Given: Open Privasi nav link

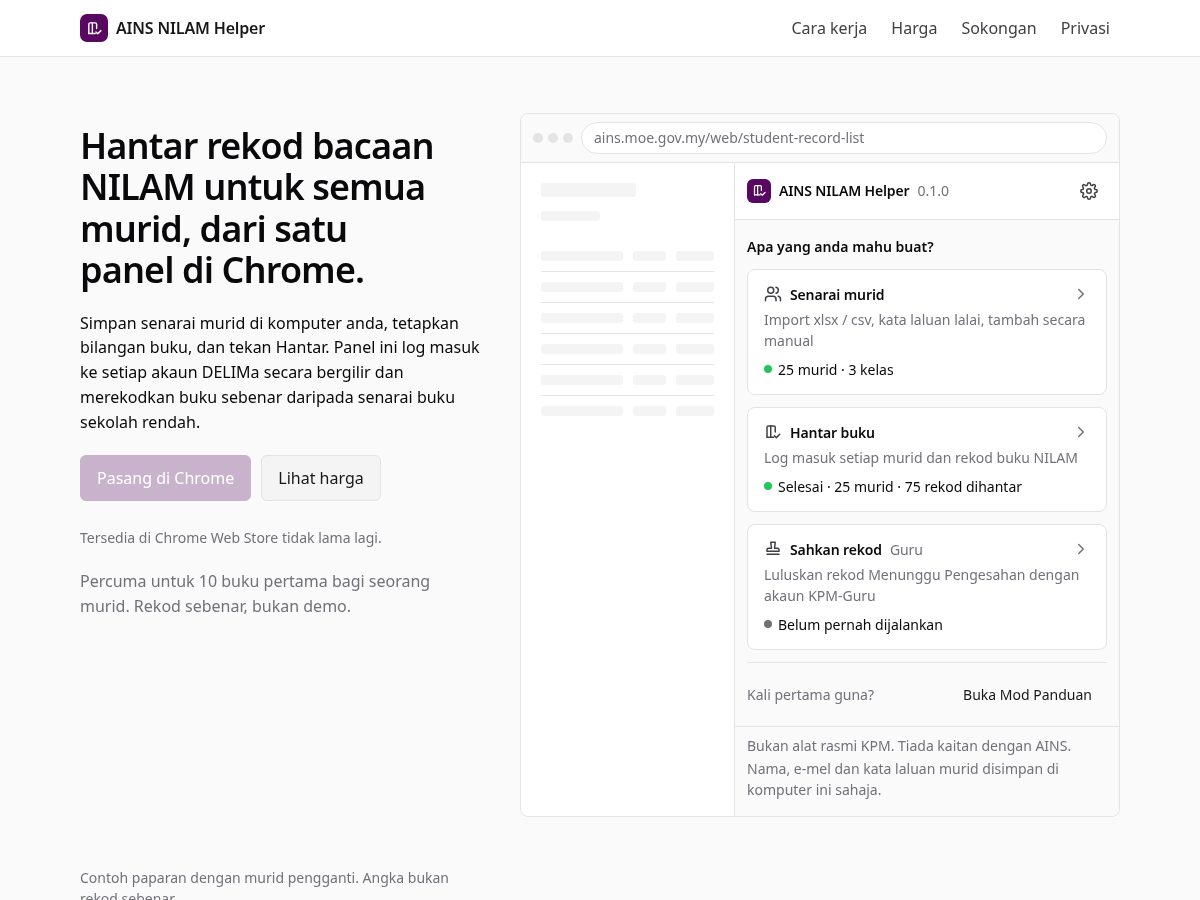Looking at the screenshot, I should point(1085,28).
